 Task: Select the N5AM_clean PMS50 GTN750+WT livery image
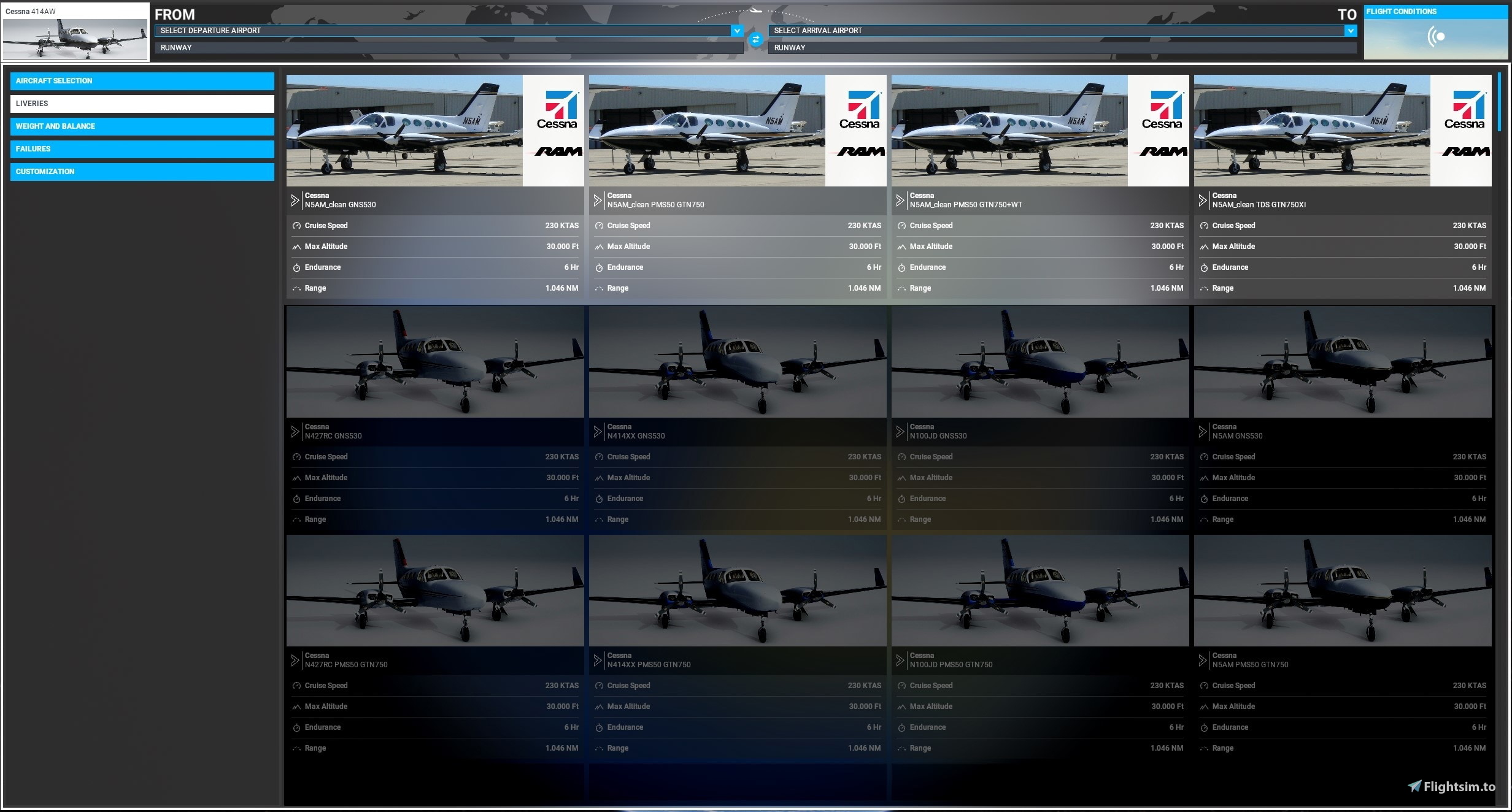1040,131
